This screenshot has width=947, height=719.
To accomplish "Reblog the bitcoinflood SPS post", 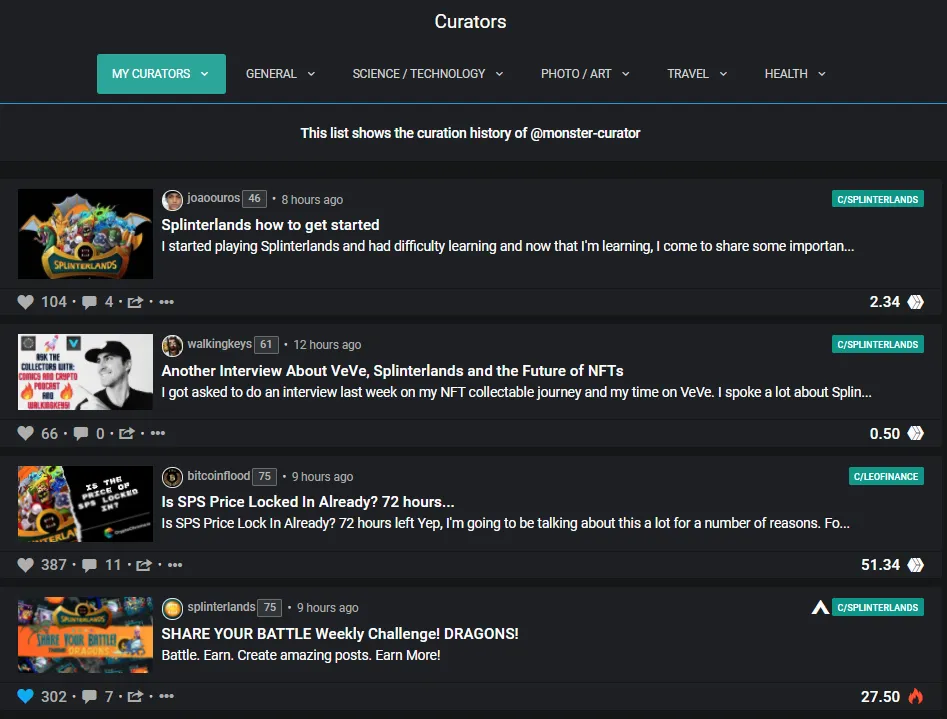I will (x=144, y=565).
